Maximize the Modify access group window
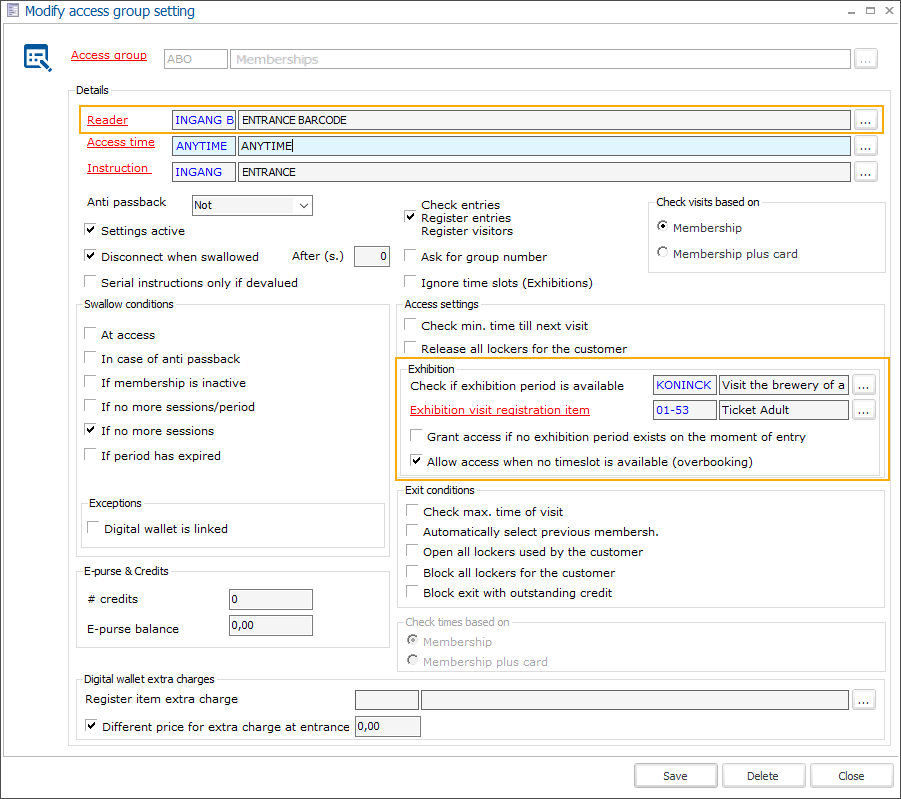901x799 pixels. 871,10
